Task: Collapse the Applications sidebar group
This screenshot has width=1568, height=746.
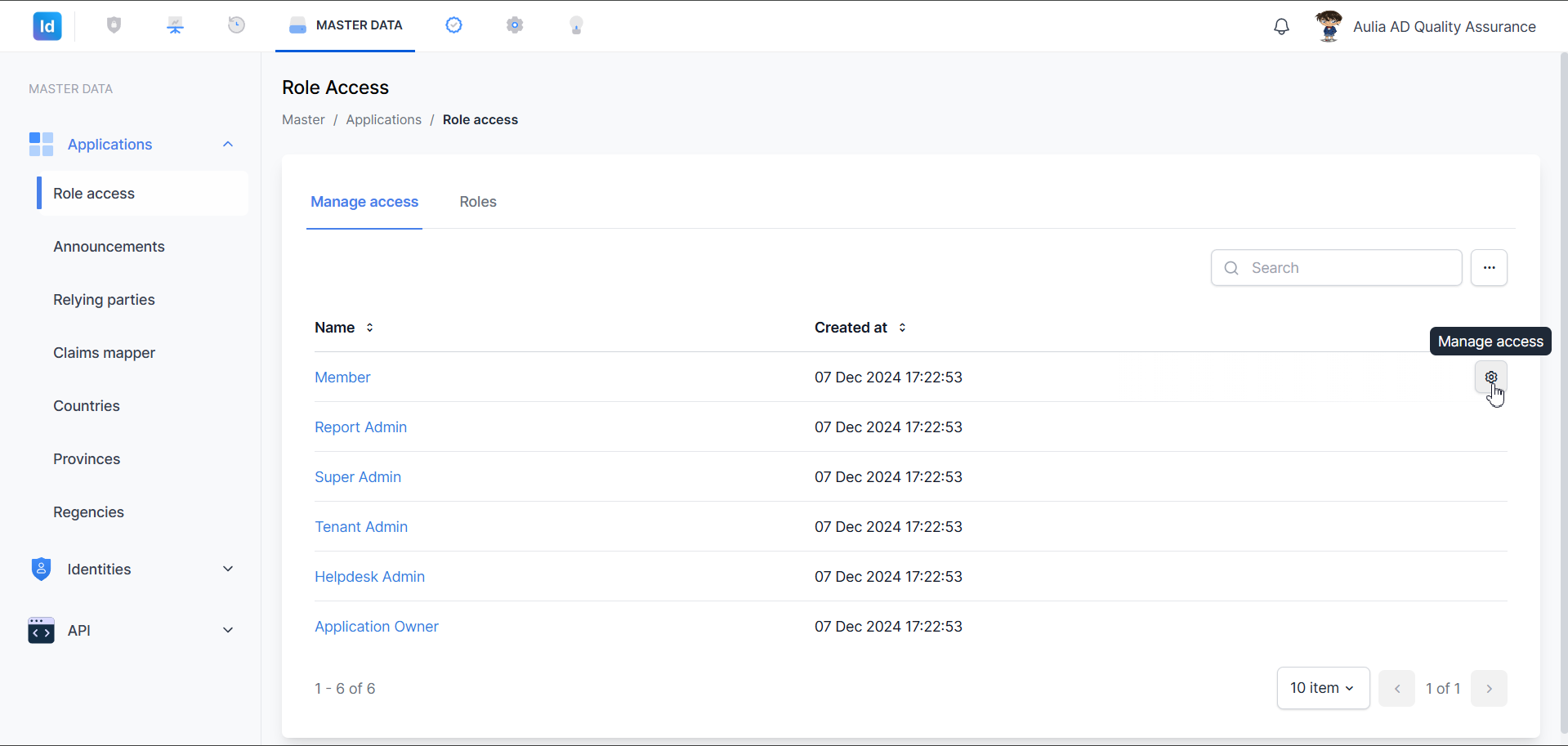Action: pos(228,144)
